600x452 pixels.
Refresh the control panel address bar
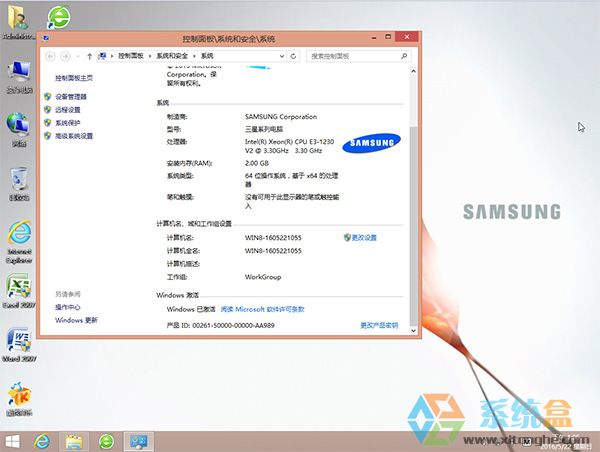(x=293, y=56)
